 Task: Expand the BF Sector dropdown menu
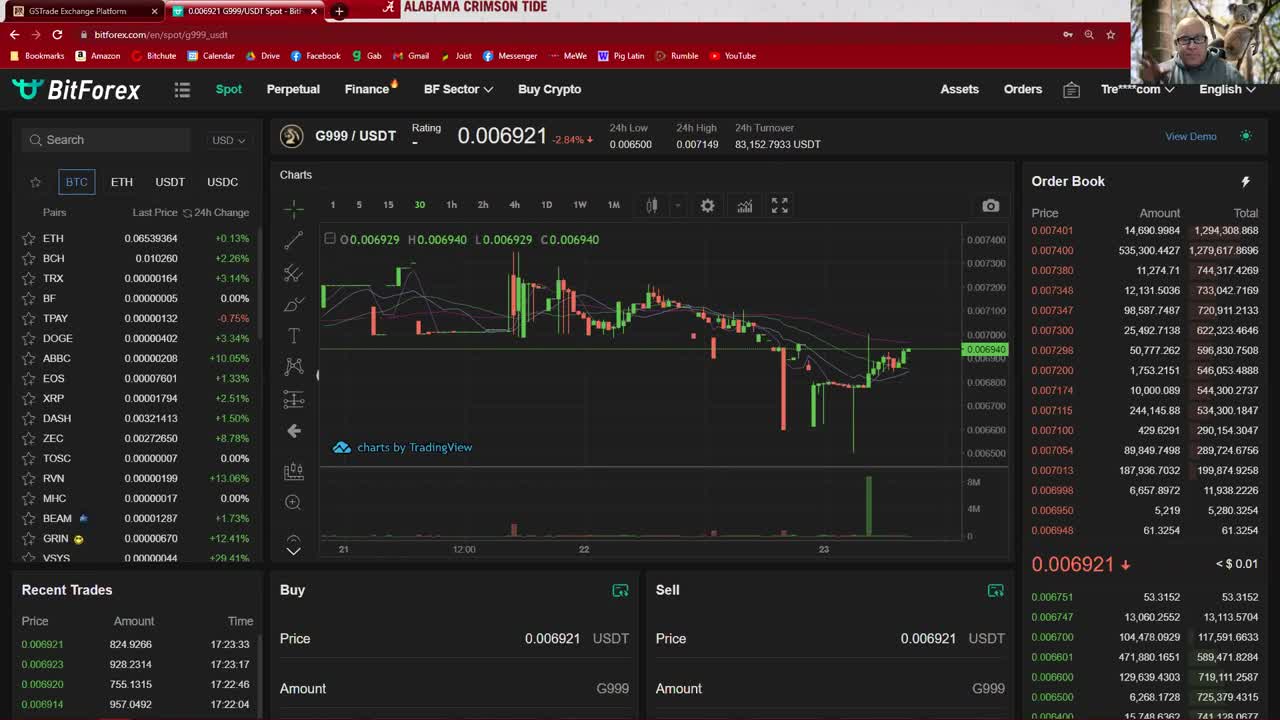point(458,89)
